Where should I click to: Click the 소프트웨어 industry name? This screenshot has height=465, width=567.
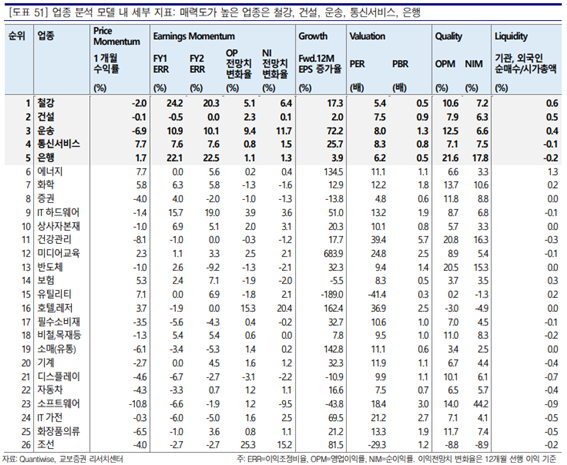click(x=59, y=404)
